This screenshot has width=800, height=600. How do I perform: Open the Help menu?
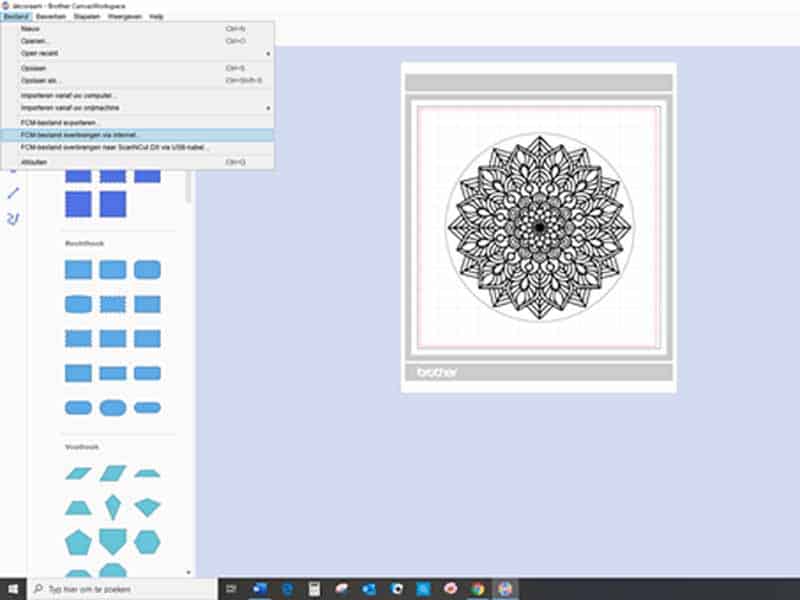coord(156,16)
